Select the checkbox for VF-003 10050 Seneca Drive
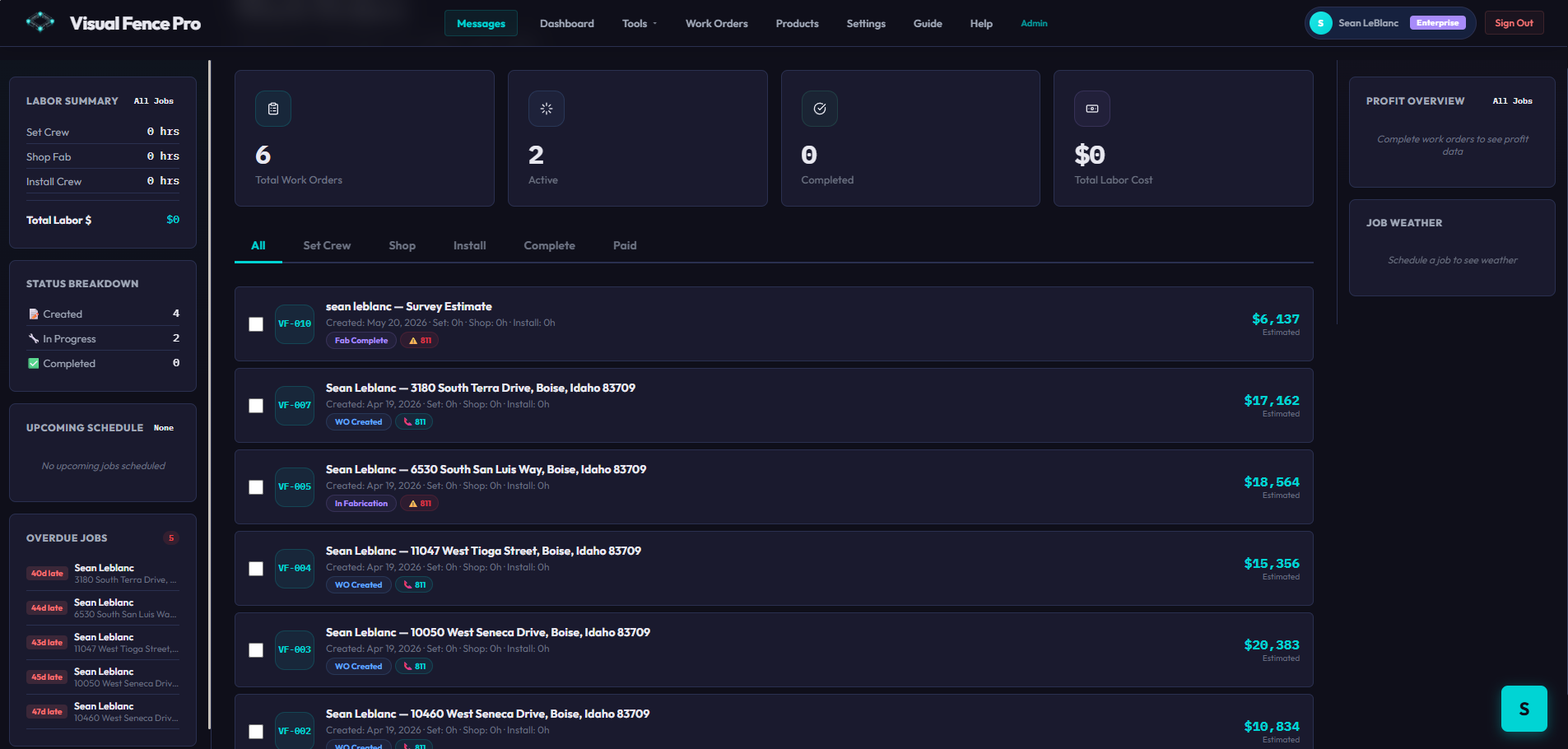This screenshot has width=1568, height=749. 256,650
